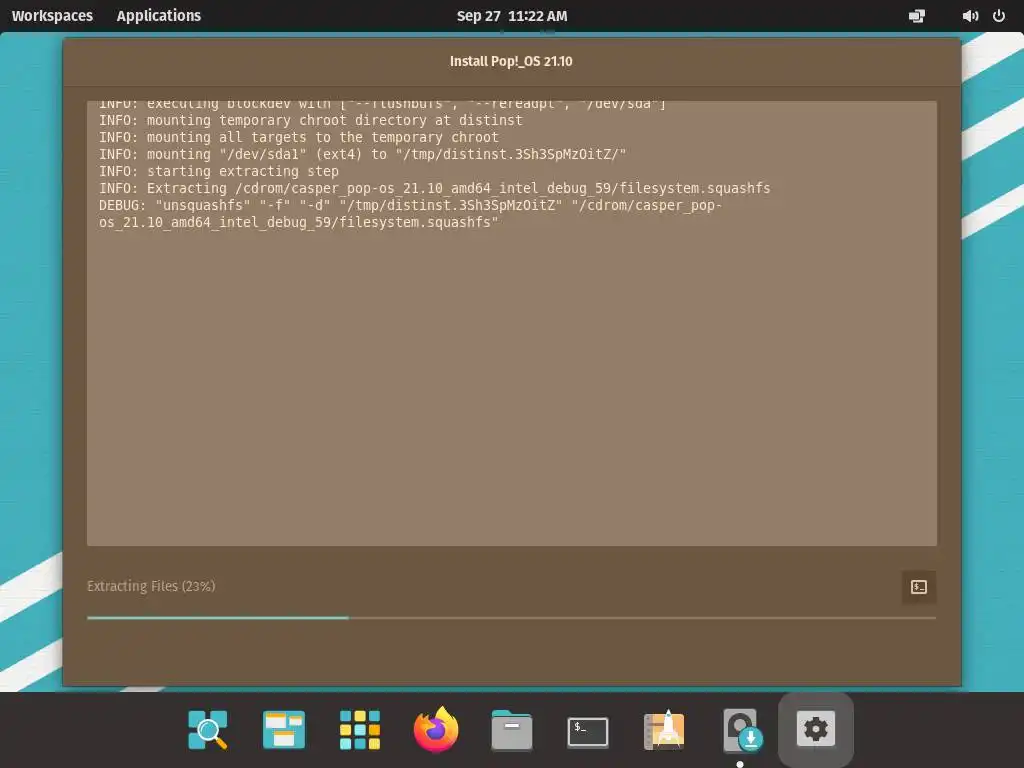Toggle the installer log terminal view button

[x=918, y=586]
